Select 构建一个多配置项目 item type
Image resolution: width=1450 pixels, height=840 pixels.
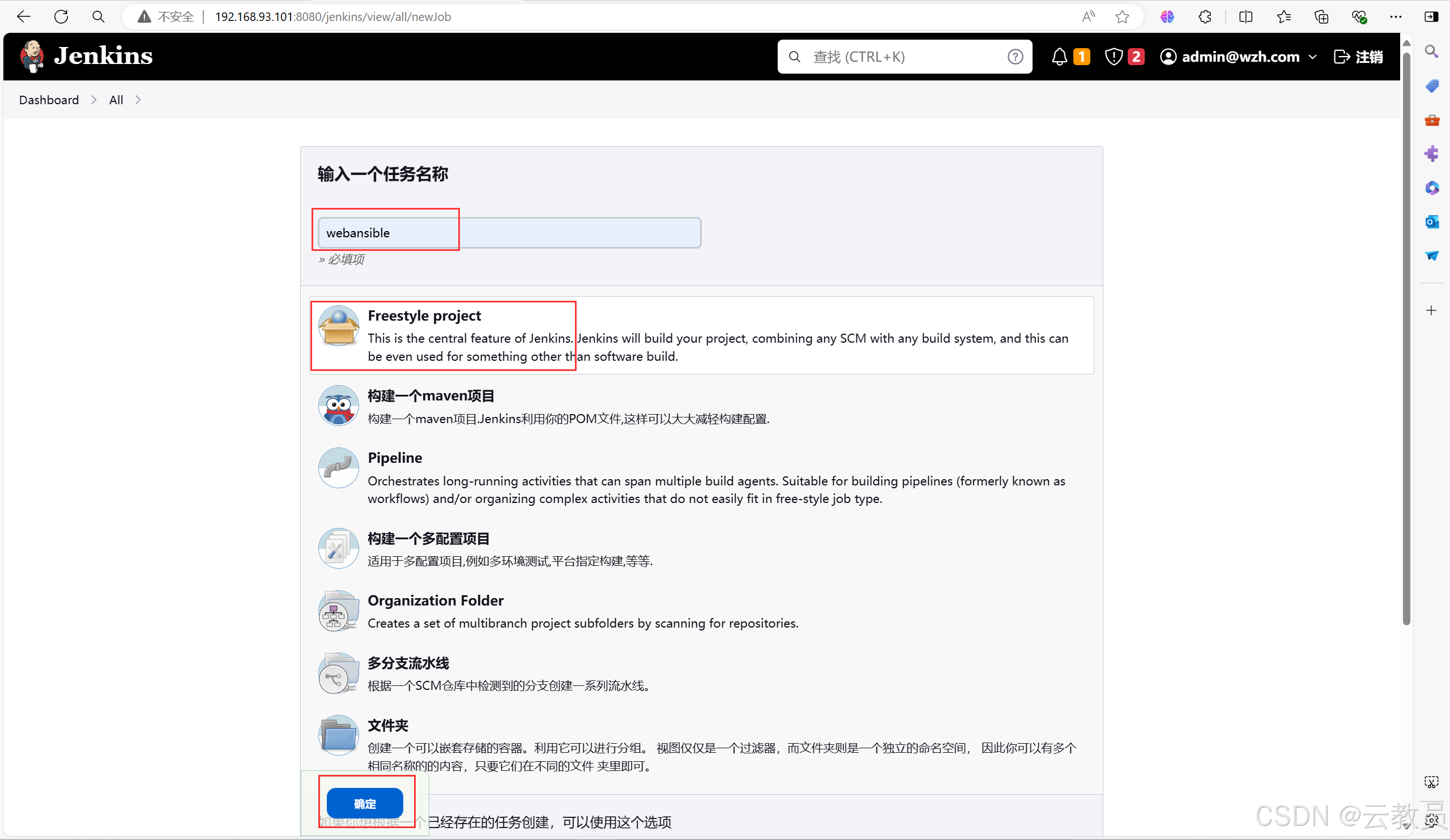click(701, 548)
